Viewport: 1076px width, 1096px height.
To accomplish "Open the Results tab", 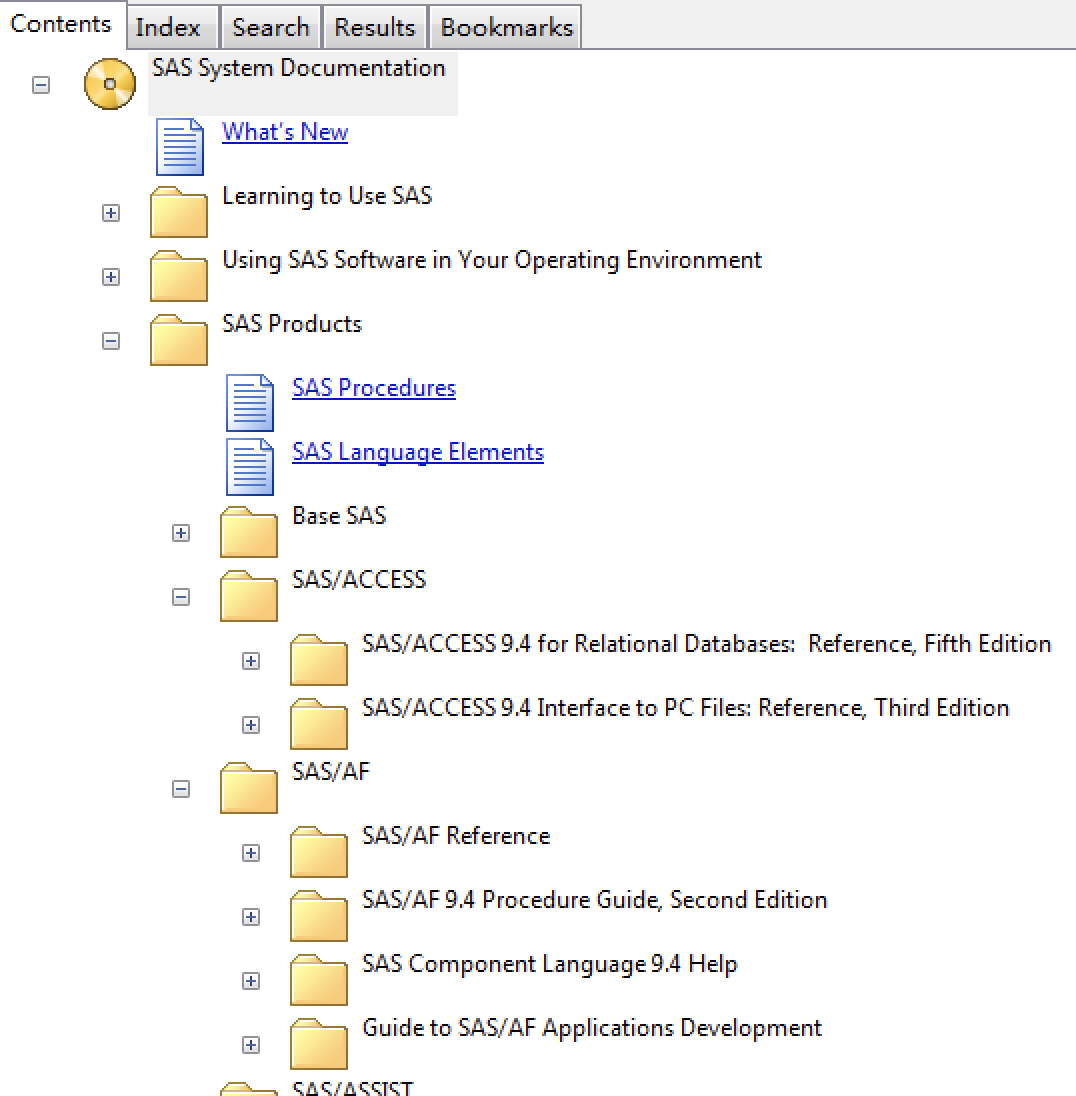I will pos(375,27).
